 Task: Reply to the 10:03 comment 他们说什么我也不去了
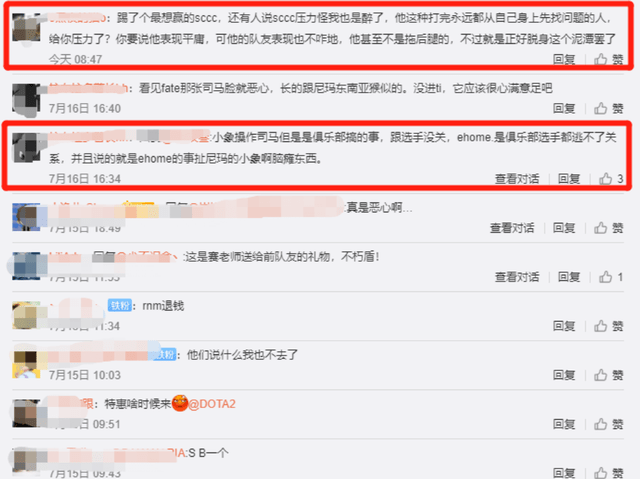click(x=564, y=375)
